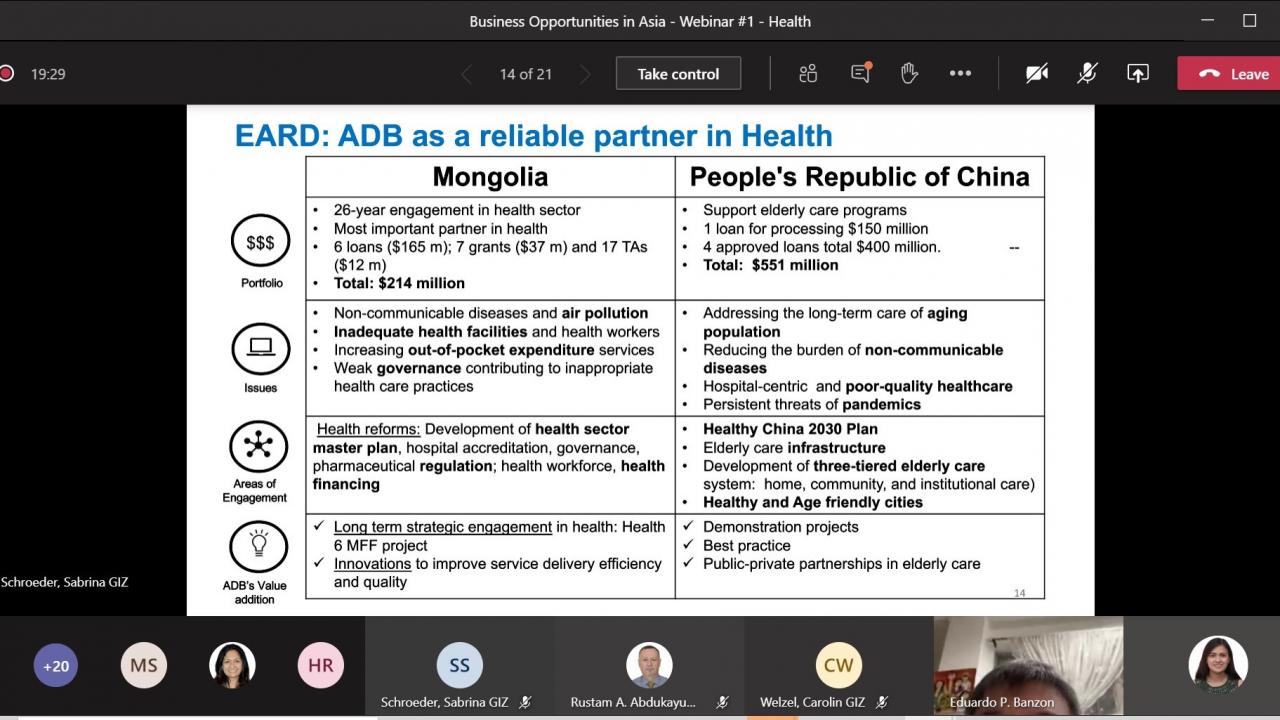Open the meeting chat
Image resolution: width=1280 pixels, height=720 pixels.
click(860, 73)
